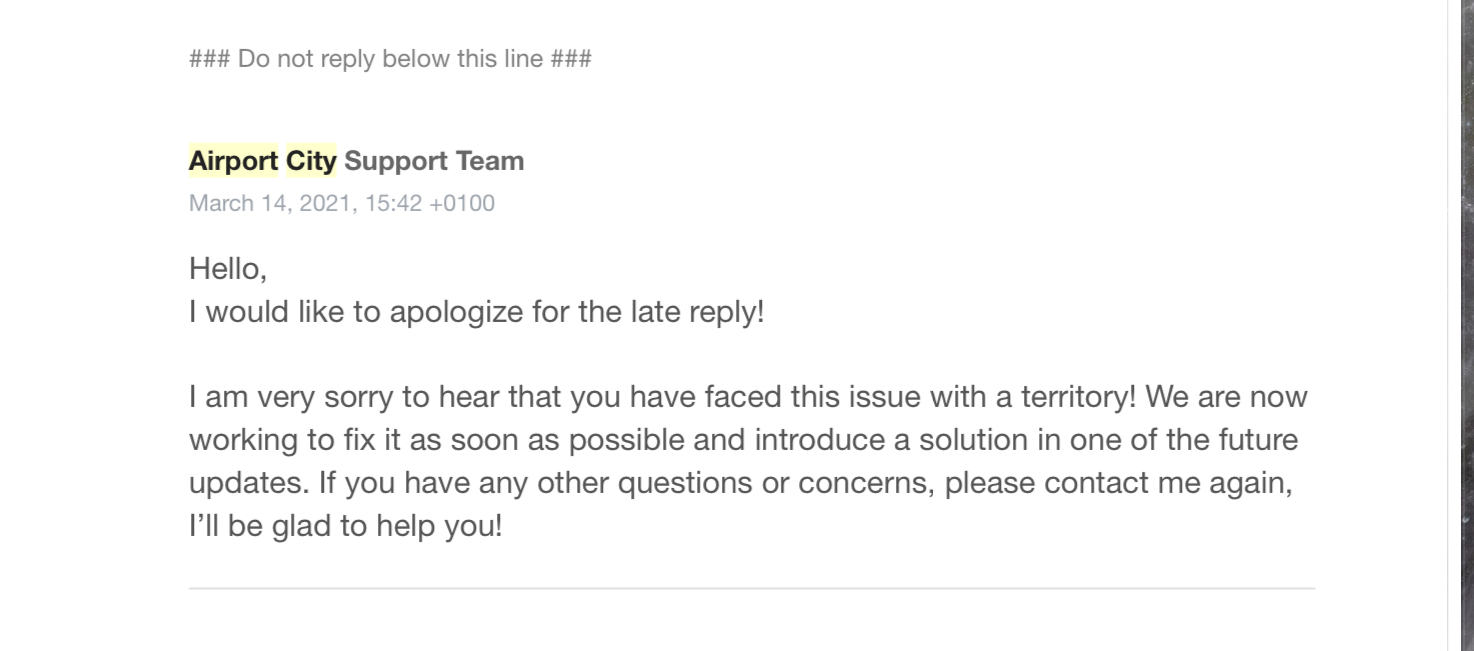The image size is (1474, 651).
Task: Click the horizontal divider below the message
Action: point(752,589)
